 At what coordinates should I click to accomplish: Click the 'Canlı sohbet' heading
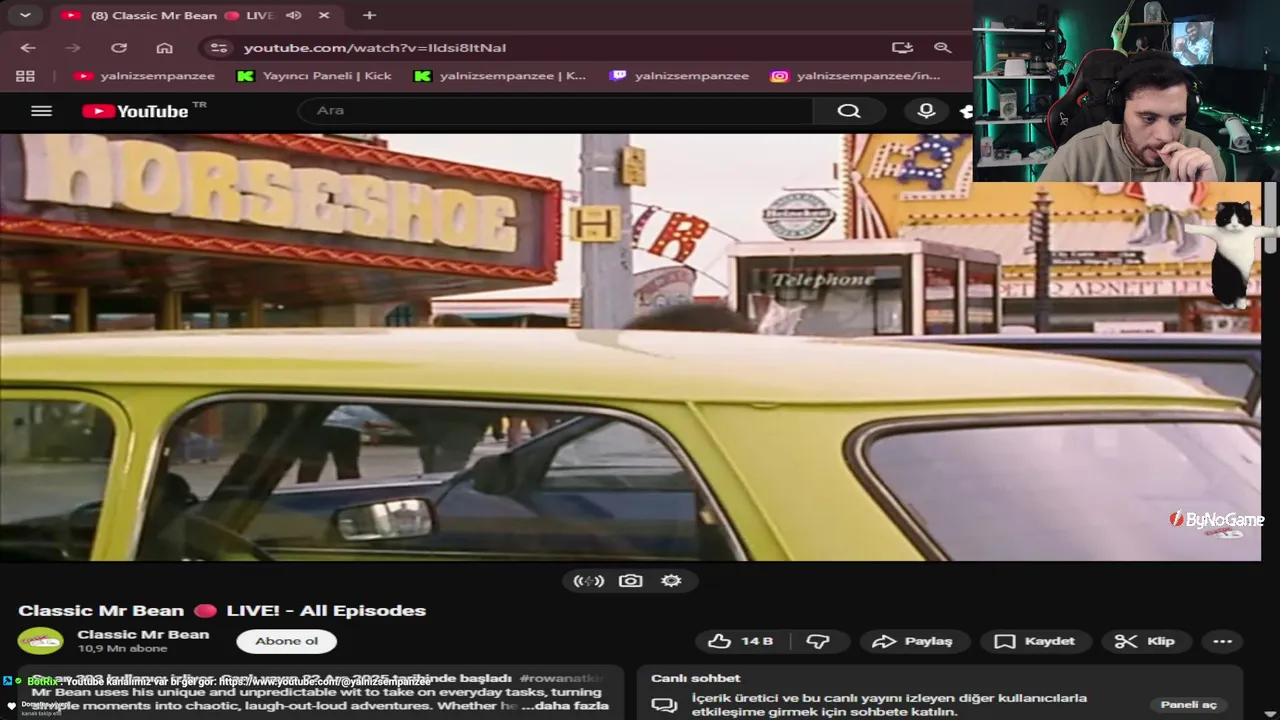coord(696,678)
